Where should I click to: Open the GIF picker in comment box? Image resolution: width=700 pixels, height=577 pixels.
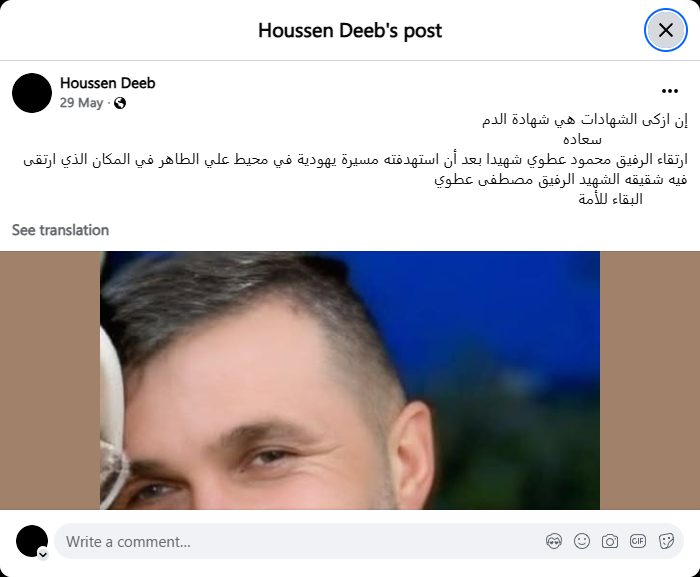(638, 541)
